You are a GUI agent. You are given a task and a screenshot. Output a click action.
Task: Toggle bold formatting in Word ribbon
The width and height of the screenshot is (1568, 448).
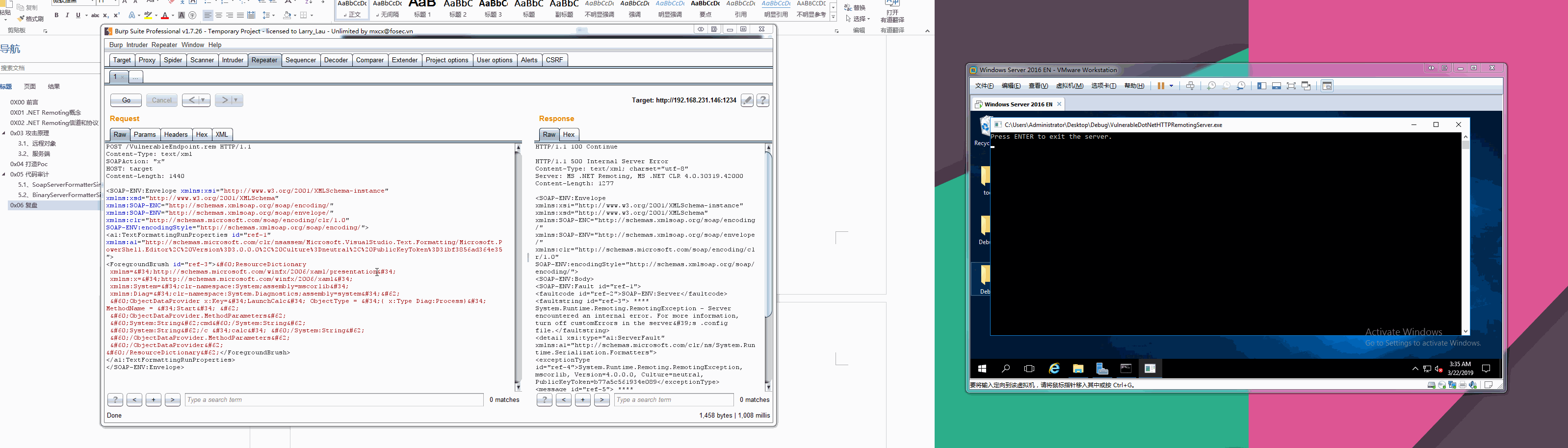tap(56, 15)
